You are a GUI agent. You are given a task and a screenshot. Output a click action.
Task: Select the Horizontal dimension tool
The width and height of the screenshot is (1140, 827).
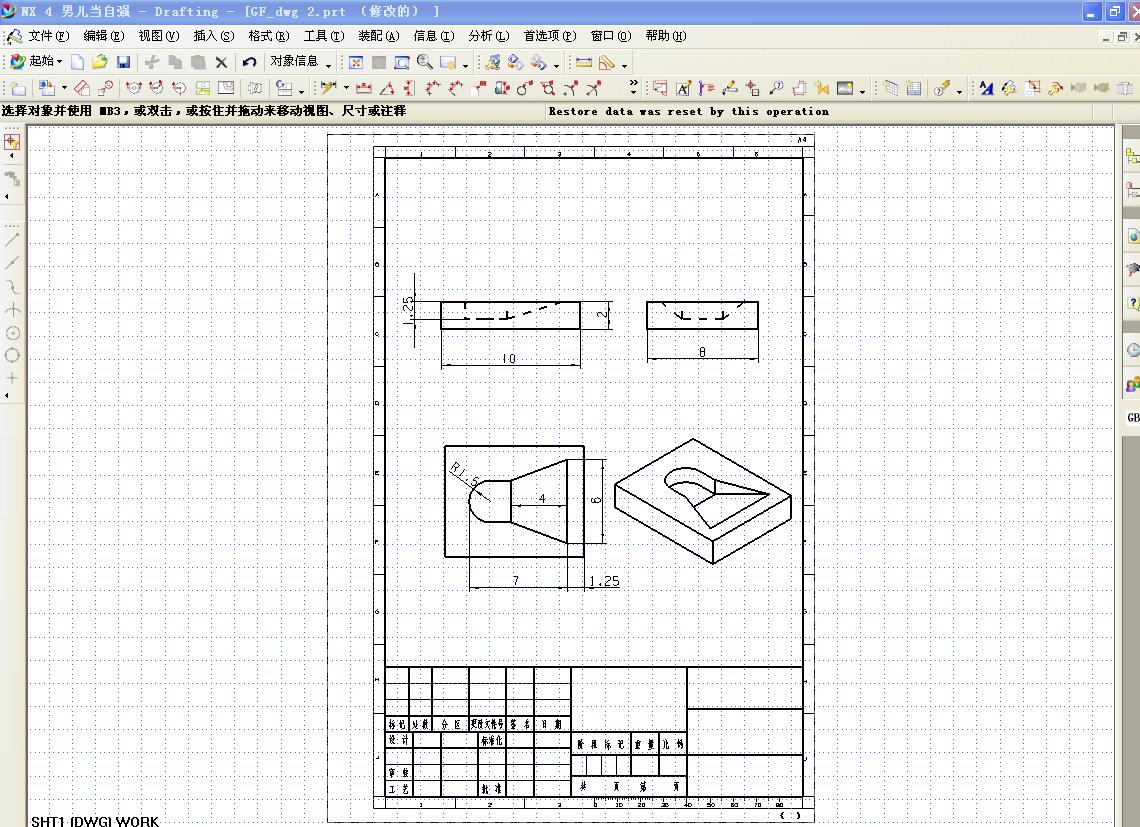pyautogui.click(x=364, y=88)
